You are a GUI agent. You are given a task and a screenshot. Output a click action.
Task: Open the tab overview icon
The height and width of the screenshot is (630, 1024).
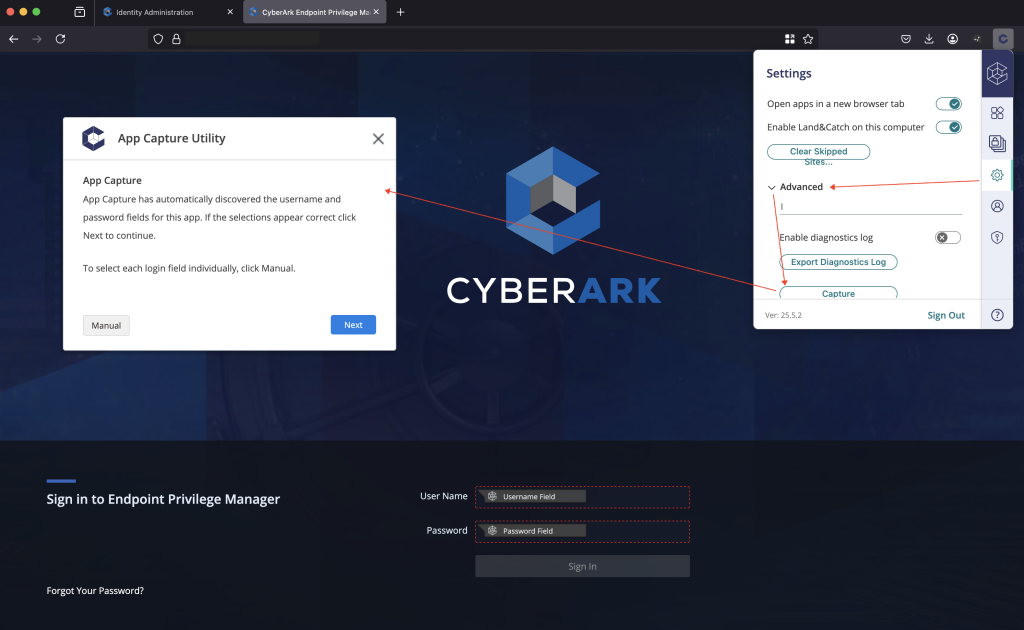point(80,12)
